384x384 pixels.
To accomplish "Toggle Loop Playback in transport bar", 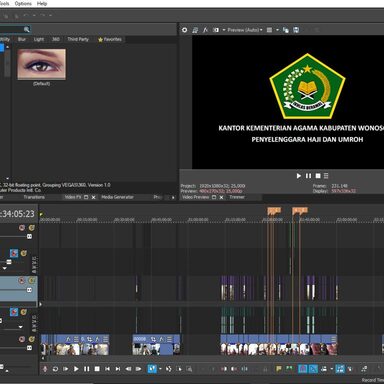I will click(55, 369).
